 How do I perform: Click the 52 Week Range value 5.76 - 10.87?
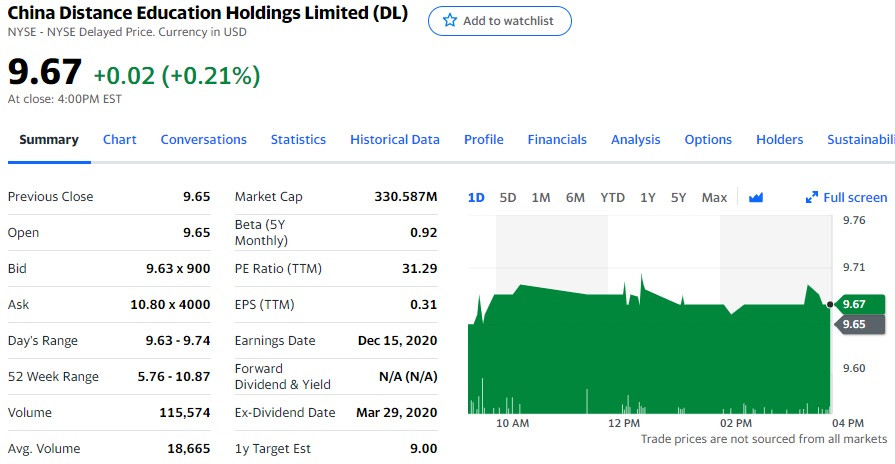coord(174,376)
